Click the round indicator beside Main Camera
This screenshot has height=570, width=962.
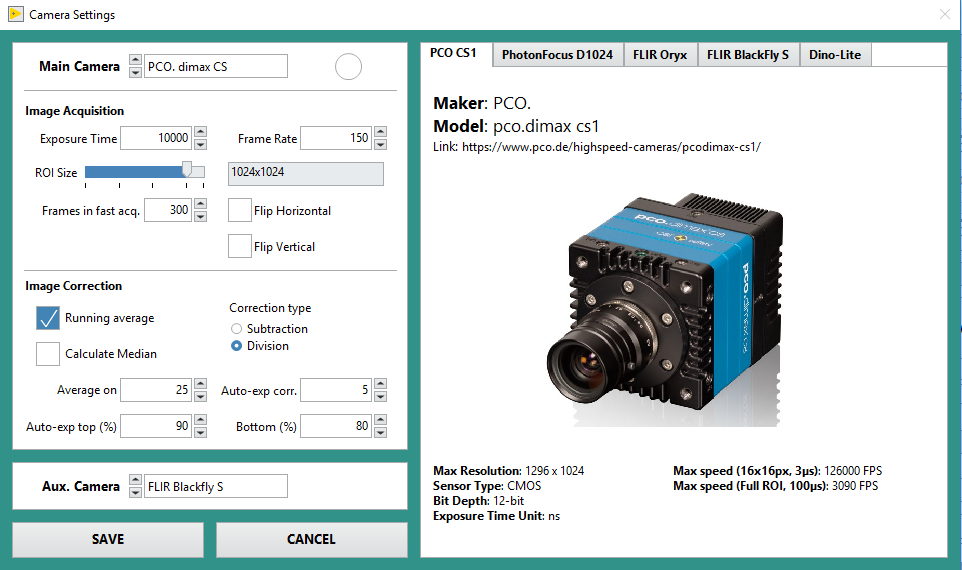(x=348, y=66)
